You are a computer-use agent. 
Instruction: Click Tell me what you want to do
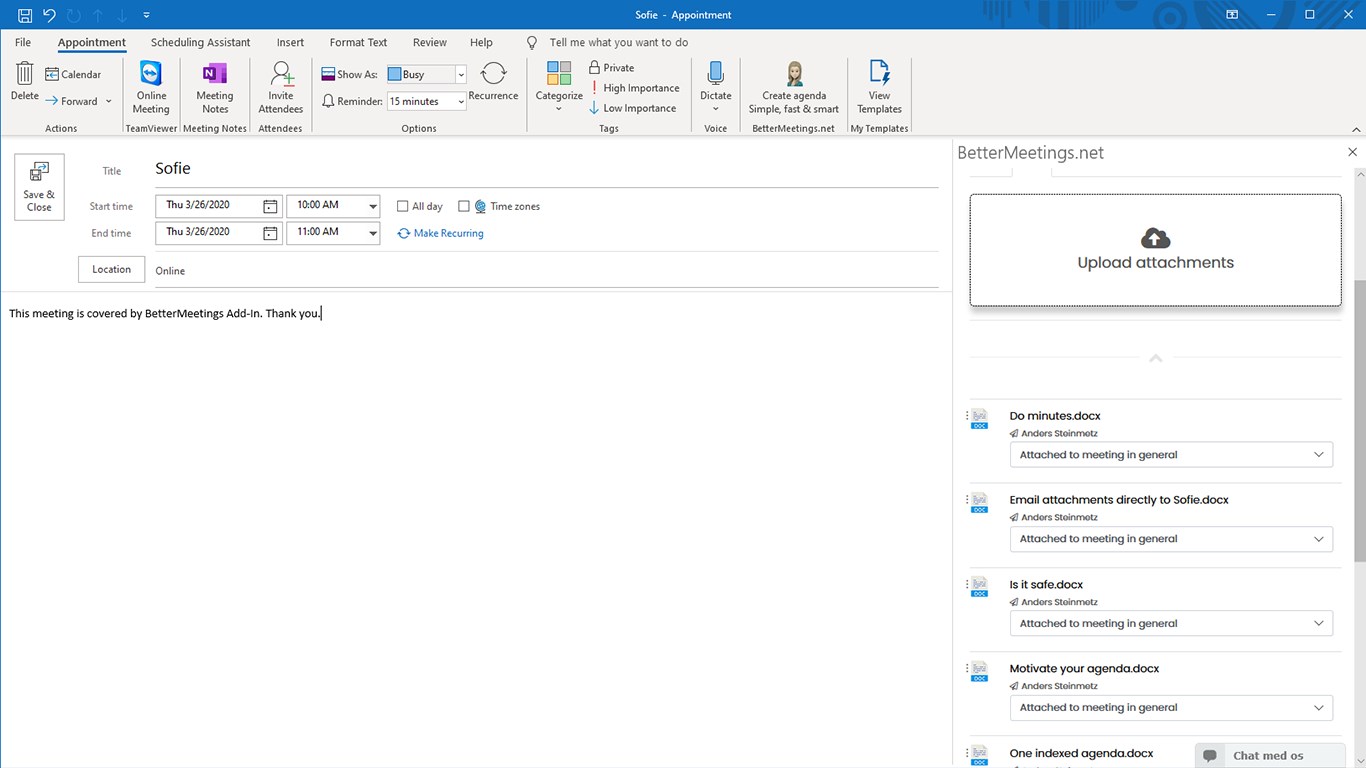coord(618,42)
